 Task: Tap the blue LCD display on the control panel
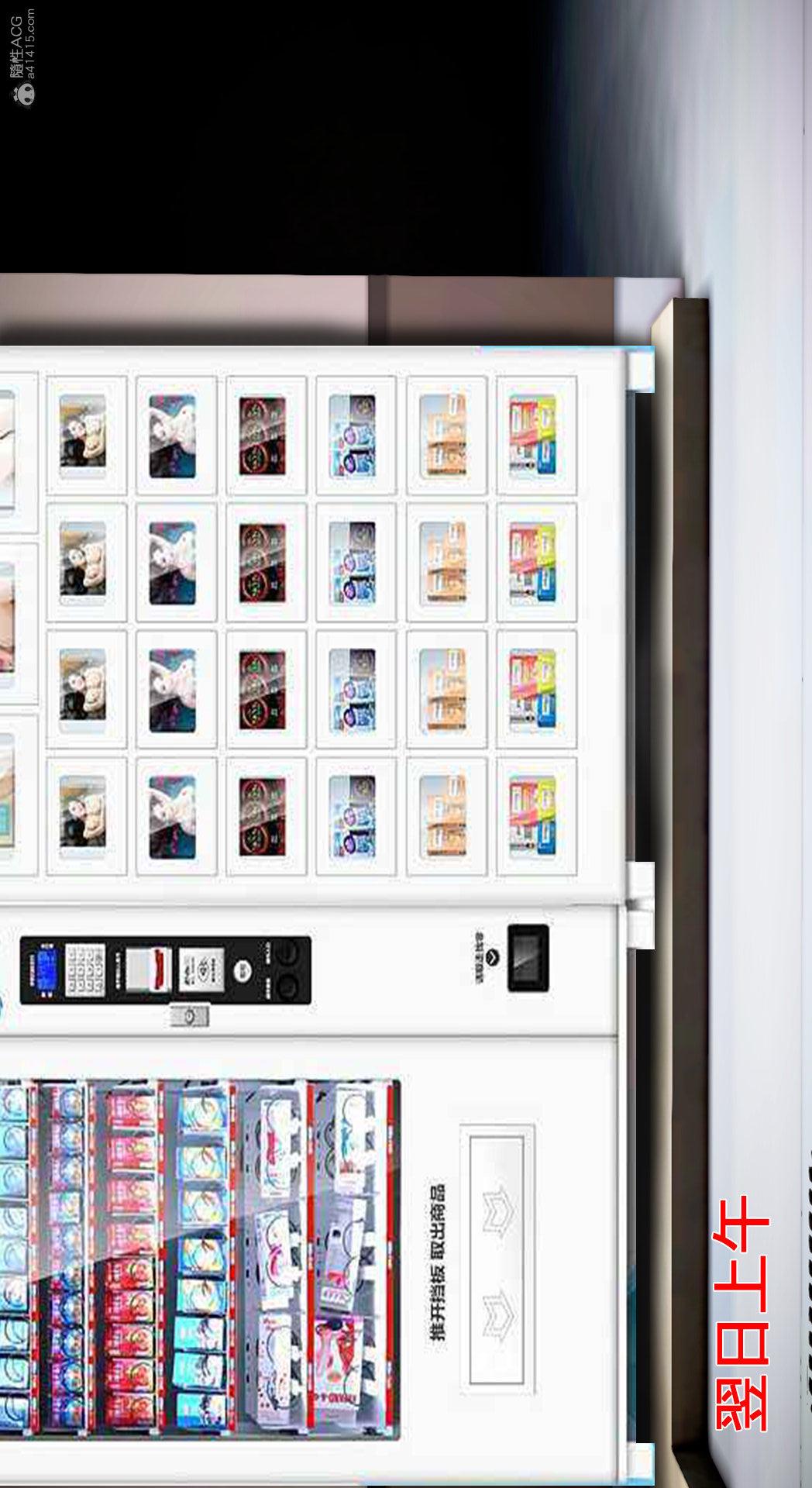47,970
